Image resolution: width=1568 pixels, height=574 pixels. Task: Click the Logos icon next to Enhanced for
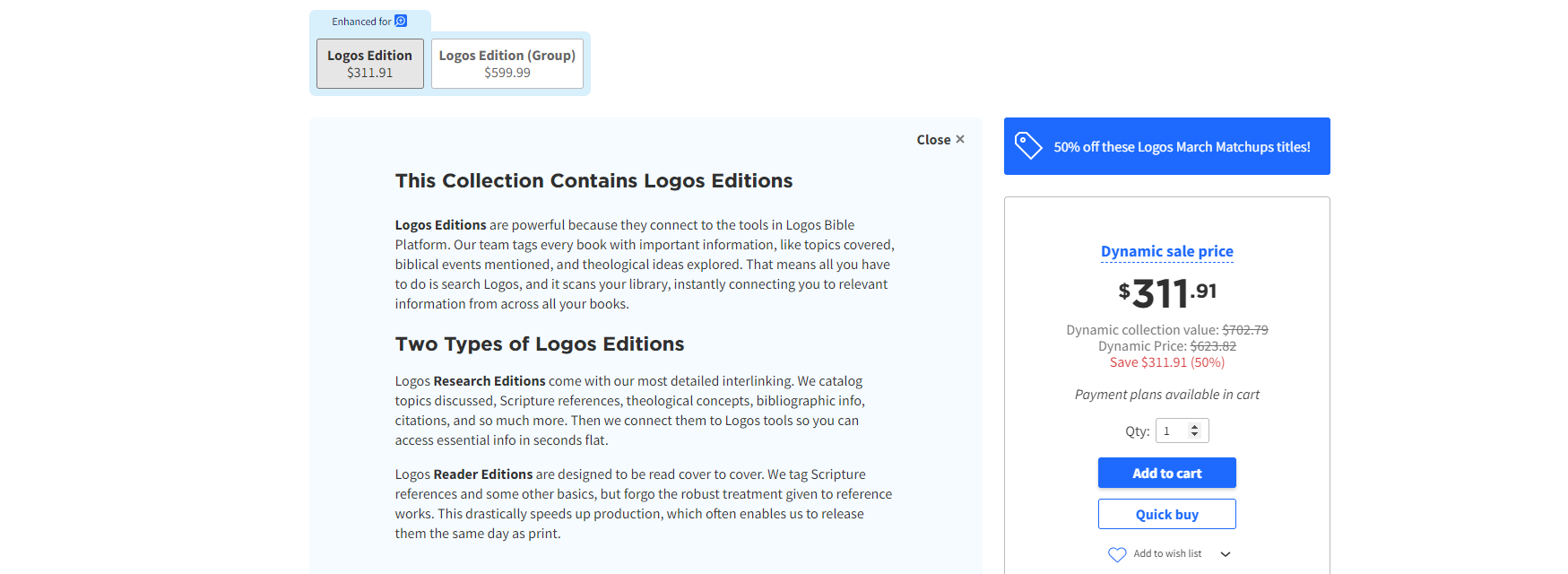(x=401, y=21)
